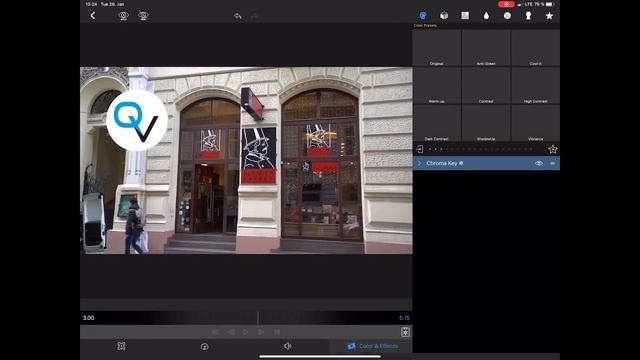Step forward one frame
Viewport: 640px width, 360px height.
pos(261,332)
